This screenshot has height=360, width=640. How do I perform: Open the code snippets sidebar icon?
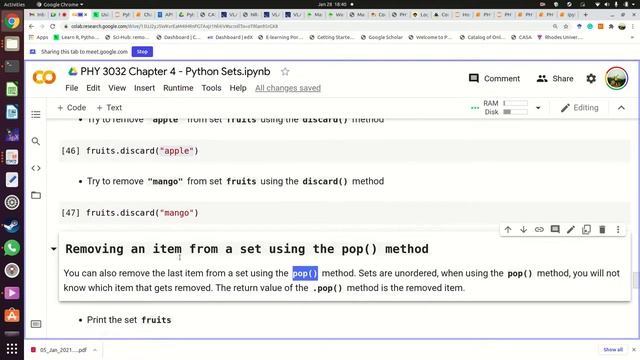[x=36, y=168]
